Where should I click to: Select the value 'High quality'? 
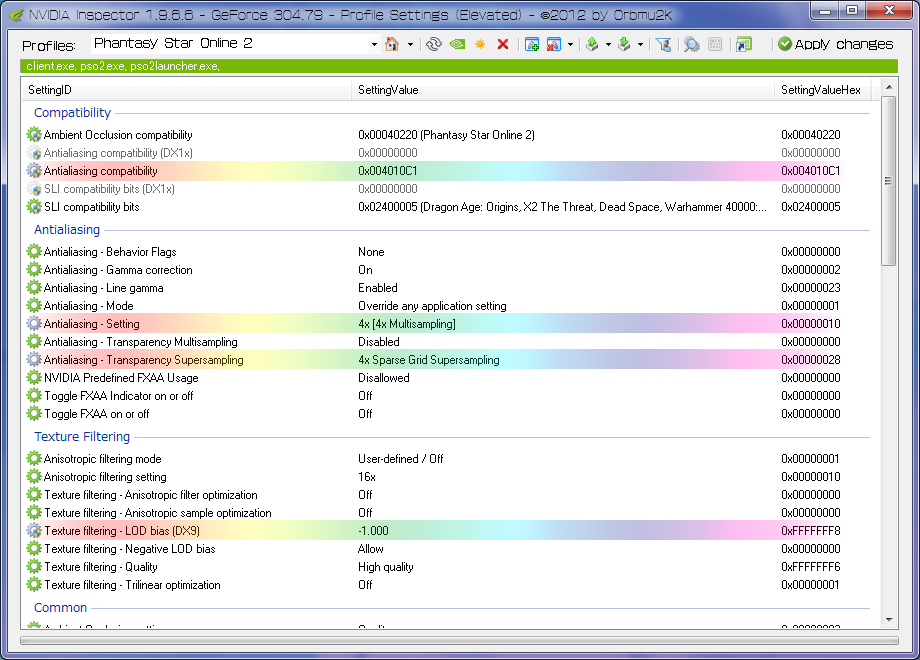385,567
